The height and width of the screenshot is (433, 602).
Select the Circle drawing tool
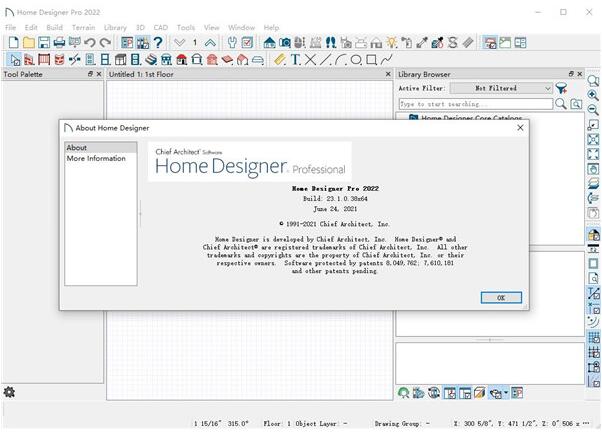coord(356,59)
